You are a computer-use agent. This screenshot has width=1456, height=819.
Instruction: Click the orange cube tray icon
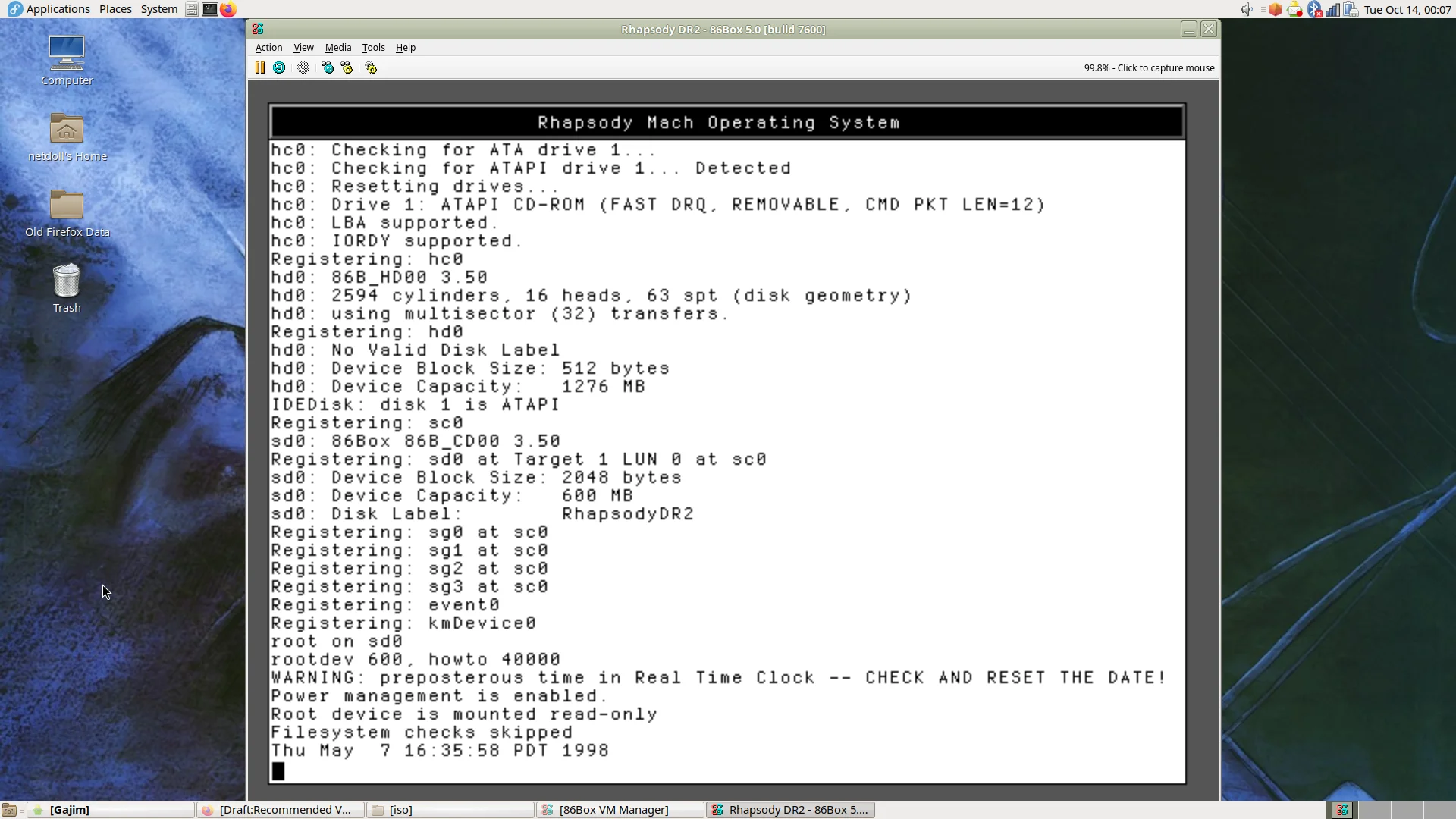(x=1276, y=9)
